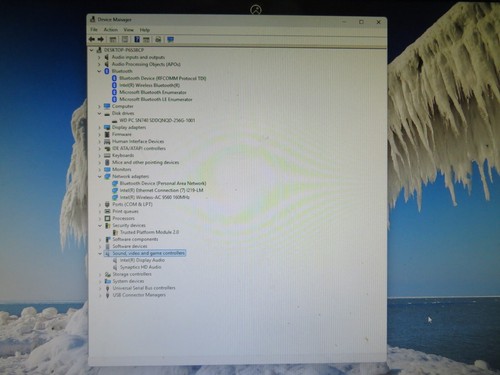Image resolution: width=500 pixels, height=375 pixels.
Task: Expand the Ports (COM & LPT) category
Action: coord(100,204)
